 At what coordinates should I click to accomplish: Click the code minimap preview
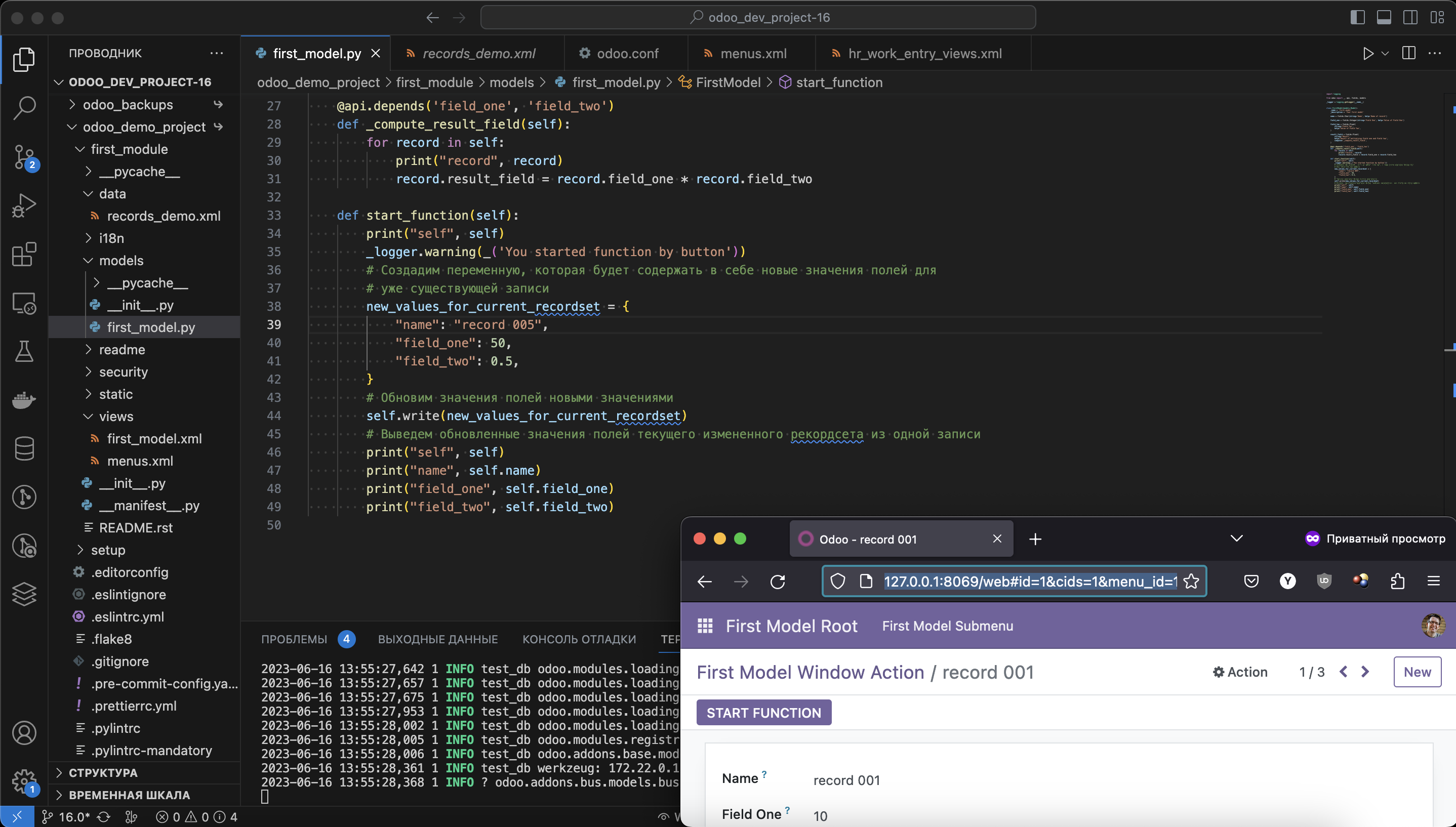pyautogui.click(x=1376, y=143)
